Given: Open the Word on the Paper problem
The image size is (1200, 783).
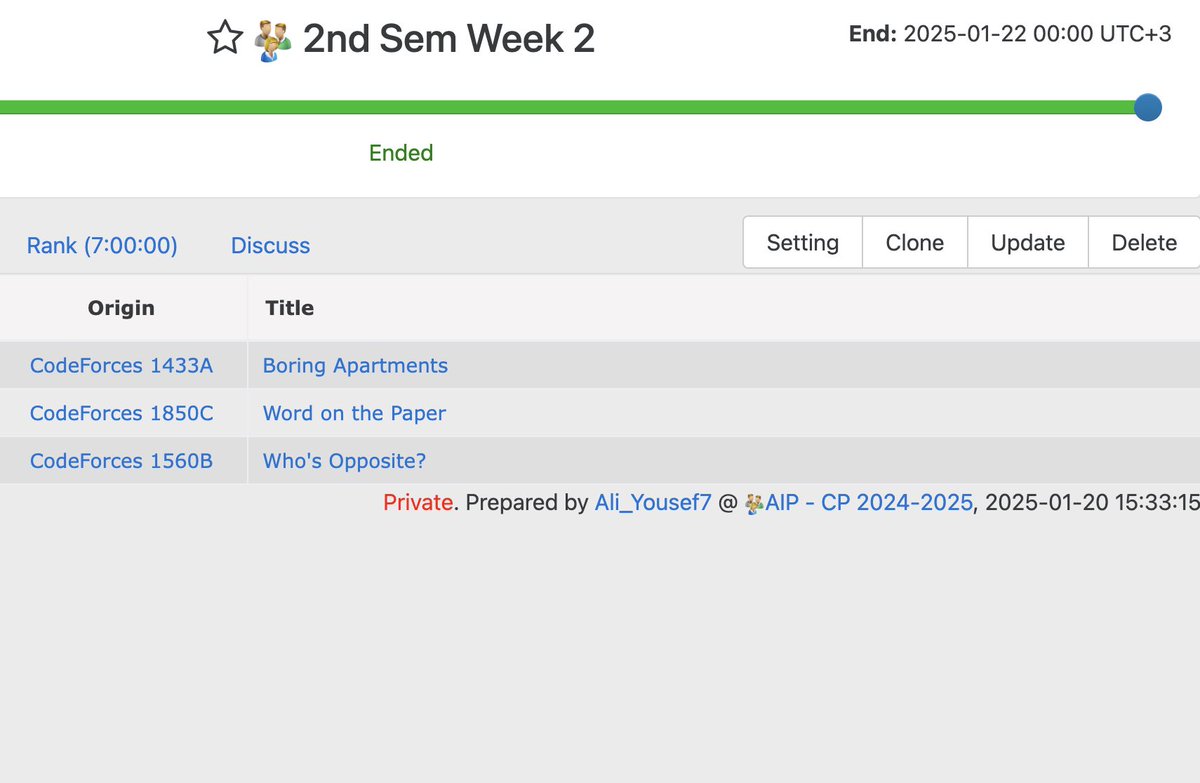Looking at the screenshot, I should (x=354, y=413).
